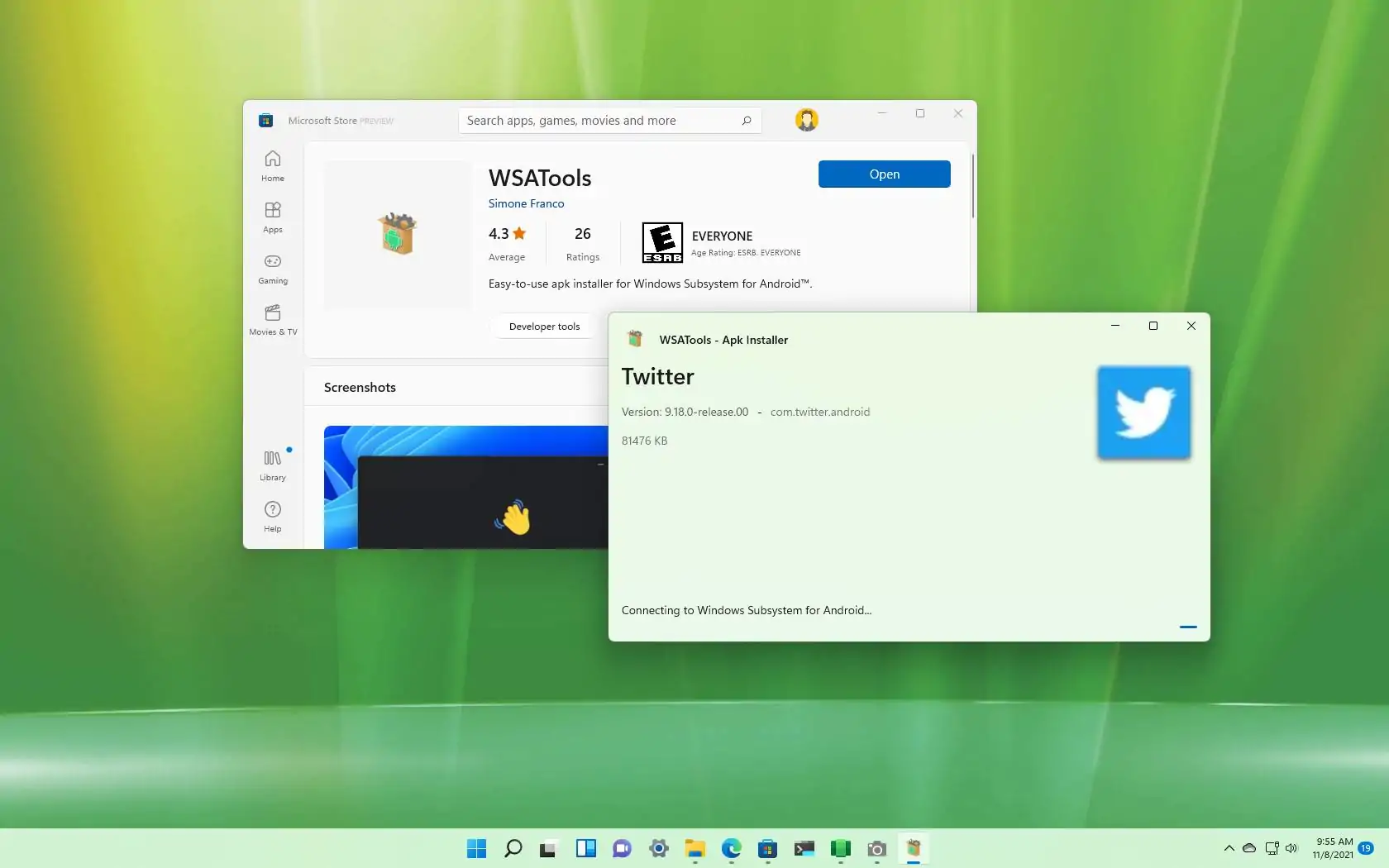Open Movies & TV in Store sidebar
This screenshot has height=868, width=1389.
point(272,320)
